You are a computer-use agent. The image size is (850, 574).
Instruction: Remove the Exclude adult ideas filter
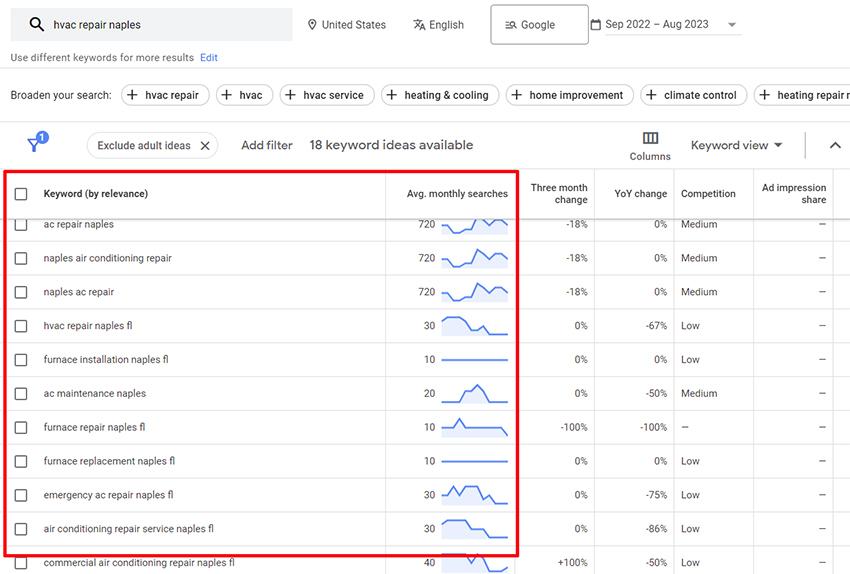pyautogui.click(x=205, y=146)
